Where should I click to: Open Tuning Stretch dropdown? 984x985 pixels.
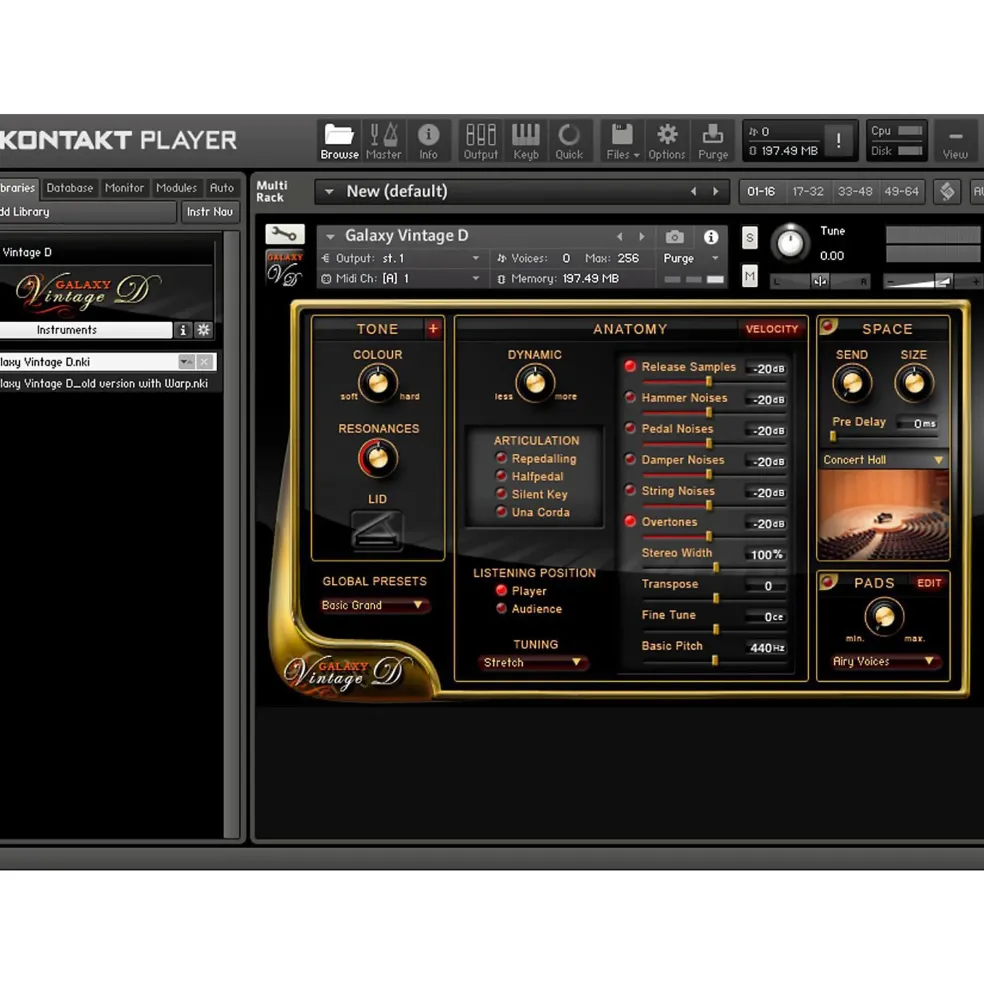[532, 662]
